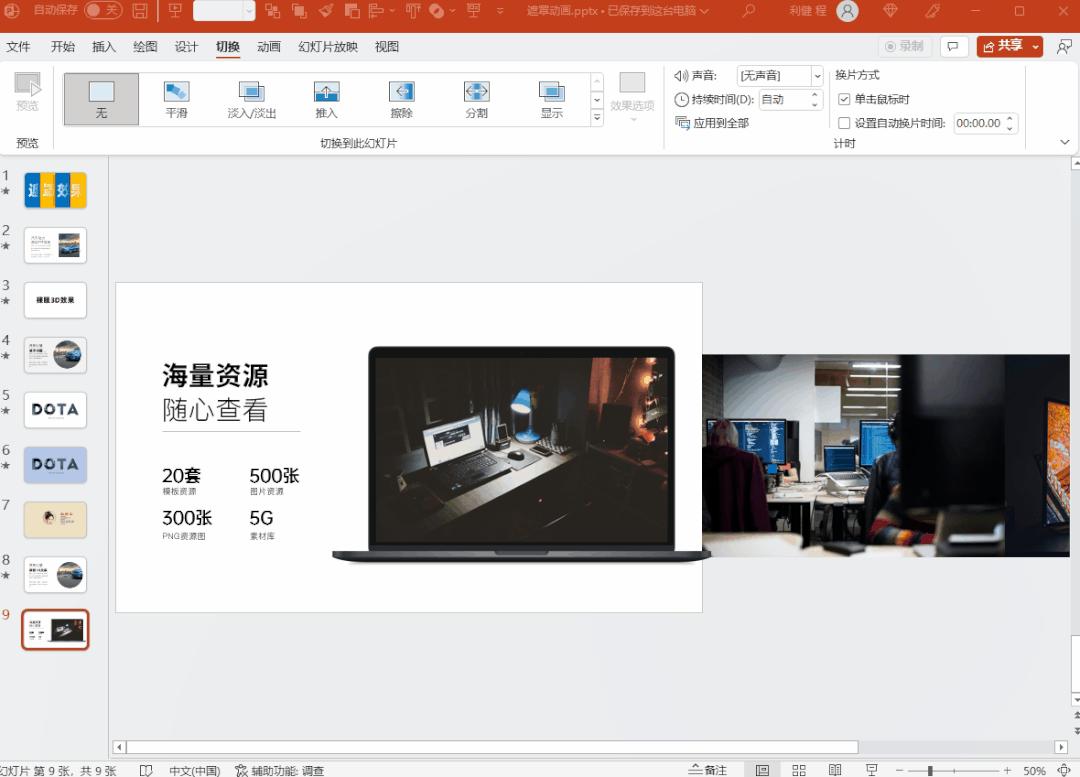Screen dimensions: 1080x777
Task: Apply the 擦除 transition to slide
Action: (x=401, y=99)
